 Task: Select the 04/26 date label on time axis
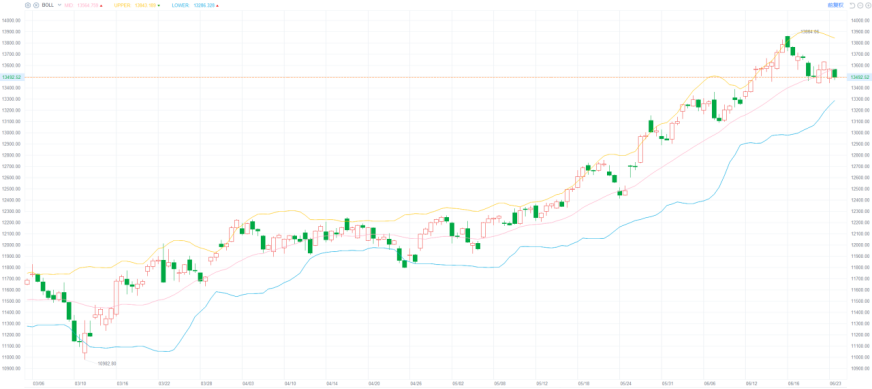coord(416,383)
